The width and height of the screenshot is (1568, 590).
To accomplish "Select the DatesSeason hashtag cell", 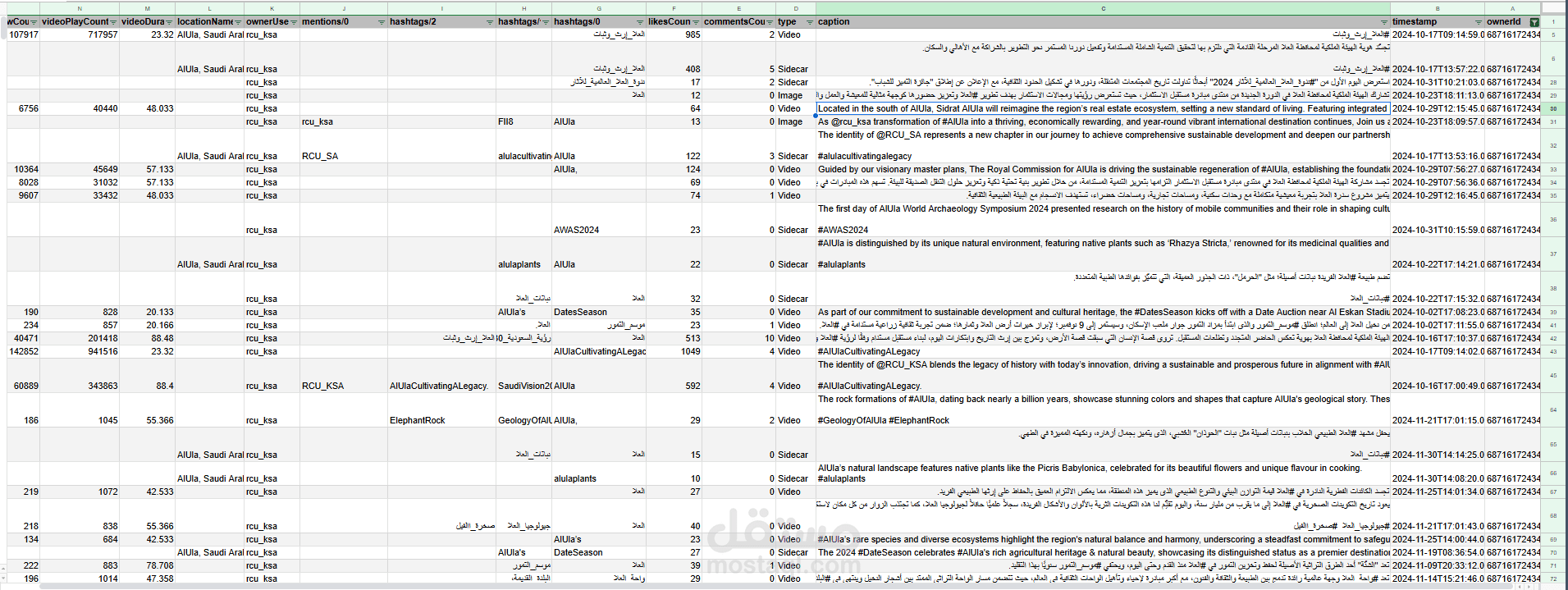I will pyautogui.click(x=599, y=312).
